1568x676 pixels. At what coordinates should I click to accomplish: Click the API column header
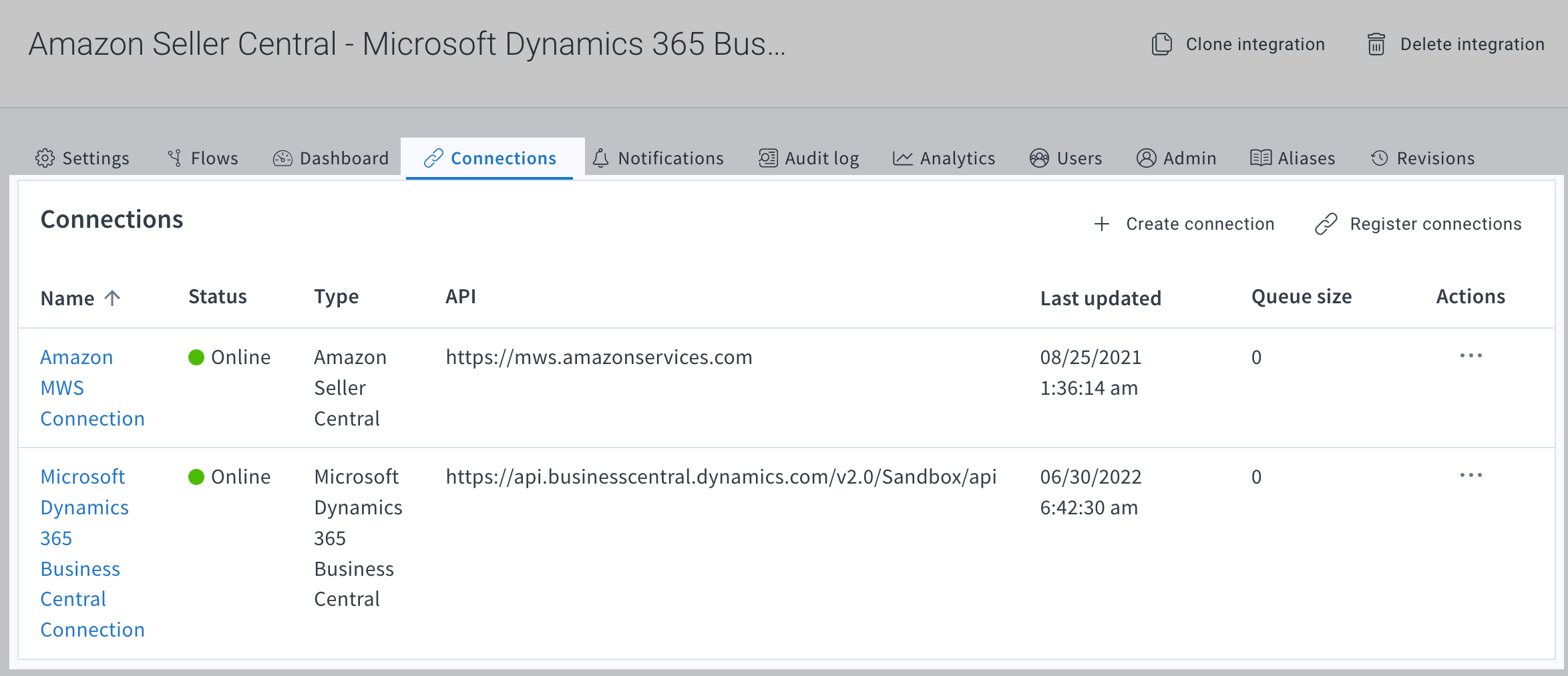click(x=461, y=297)
